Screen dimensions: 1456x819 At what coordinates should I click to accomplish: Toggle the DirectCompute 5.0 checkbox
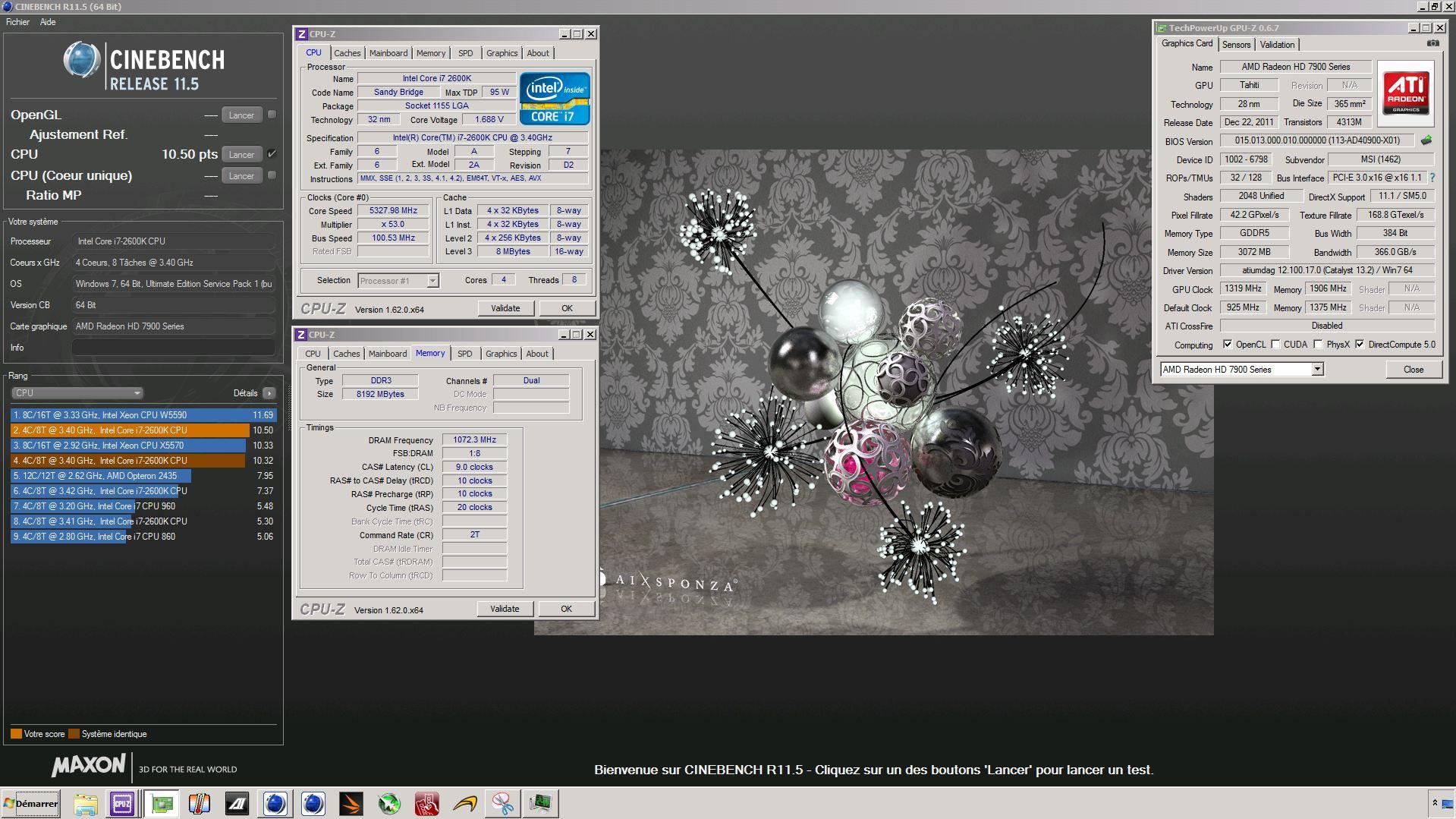click(1360, 345)
